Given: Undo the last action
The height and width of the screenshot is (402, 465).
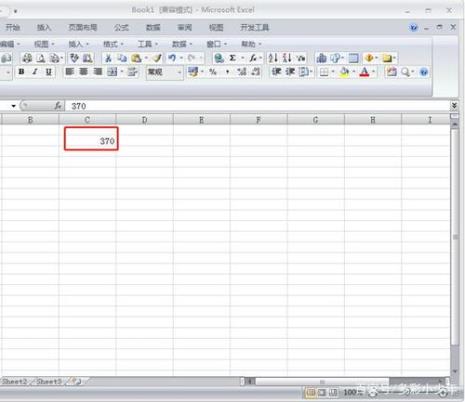Looking at the screenshot, I should click(172, 58).
